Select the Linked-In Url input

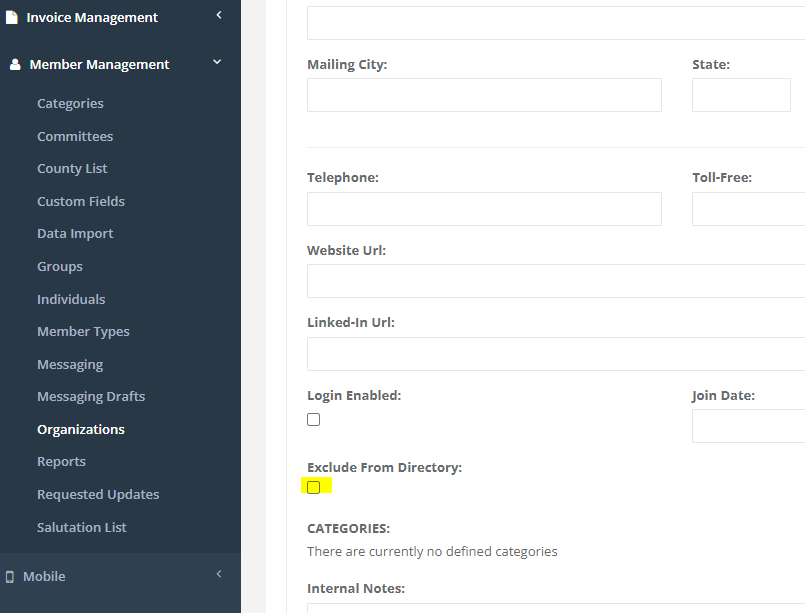pyautogui.click(x=555, y=354)
